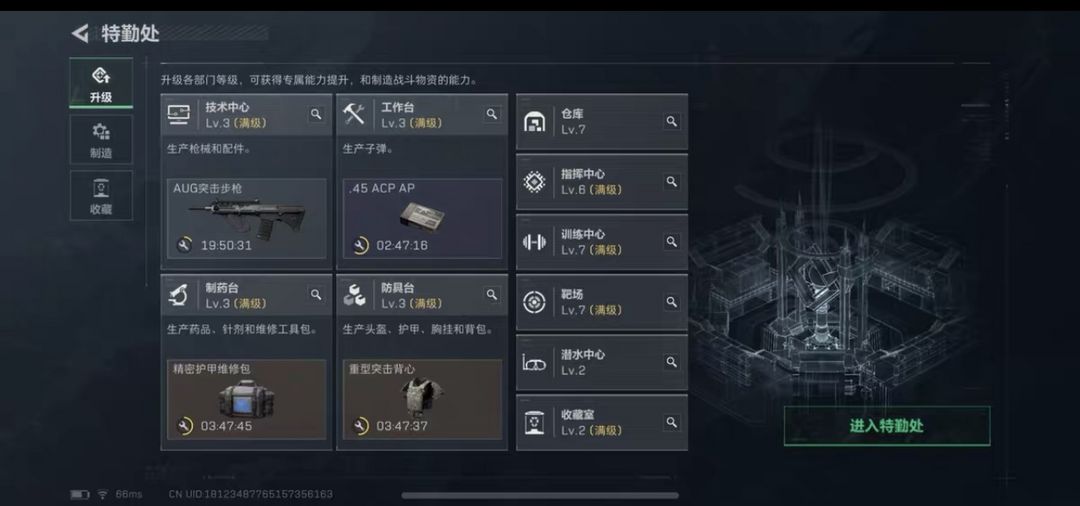1080x506 pixels.
Task: Open the AUG突击步枪 production item
Action: (x=247, y=219)
